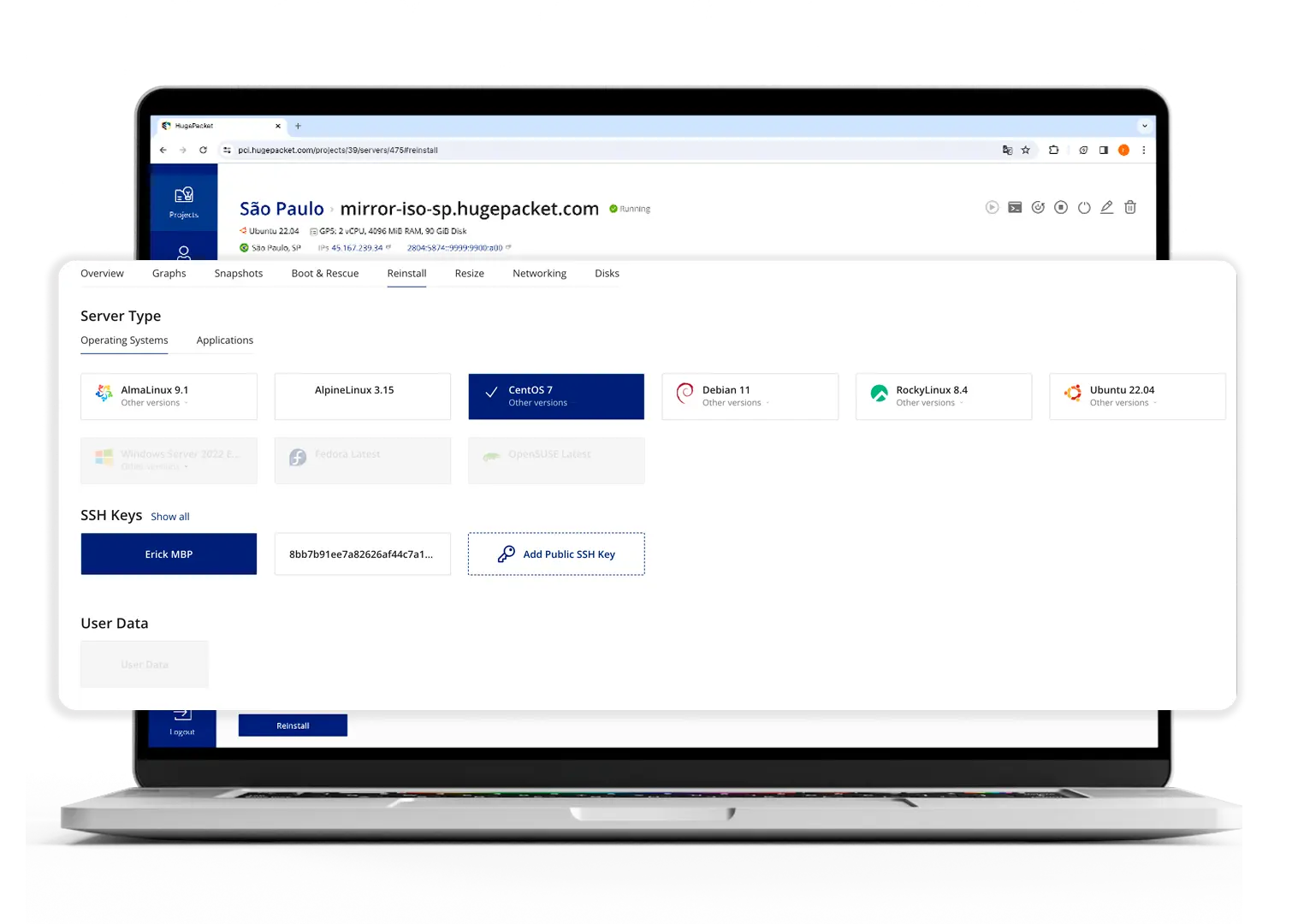Click the User Data field
The height and width of the screenshot is (924, 1292).
(145, 664)
